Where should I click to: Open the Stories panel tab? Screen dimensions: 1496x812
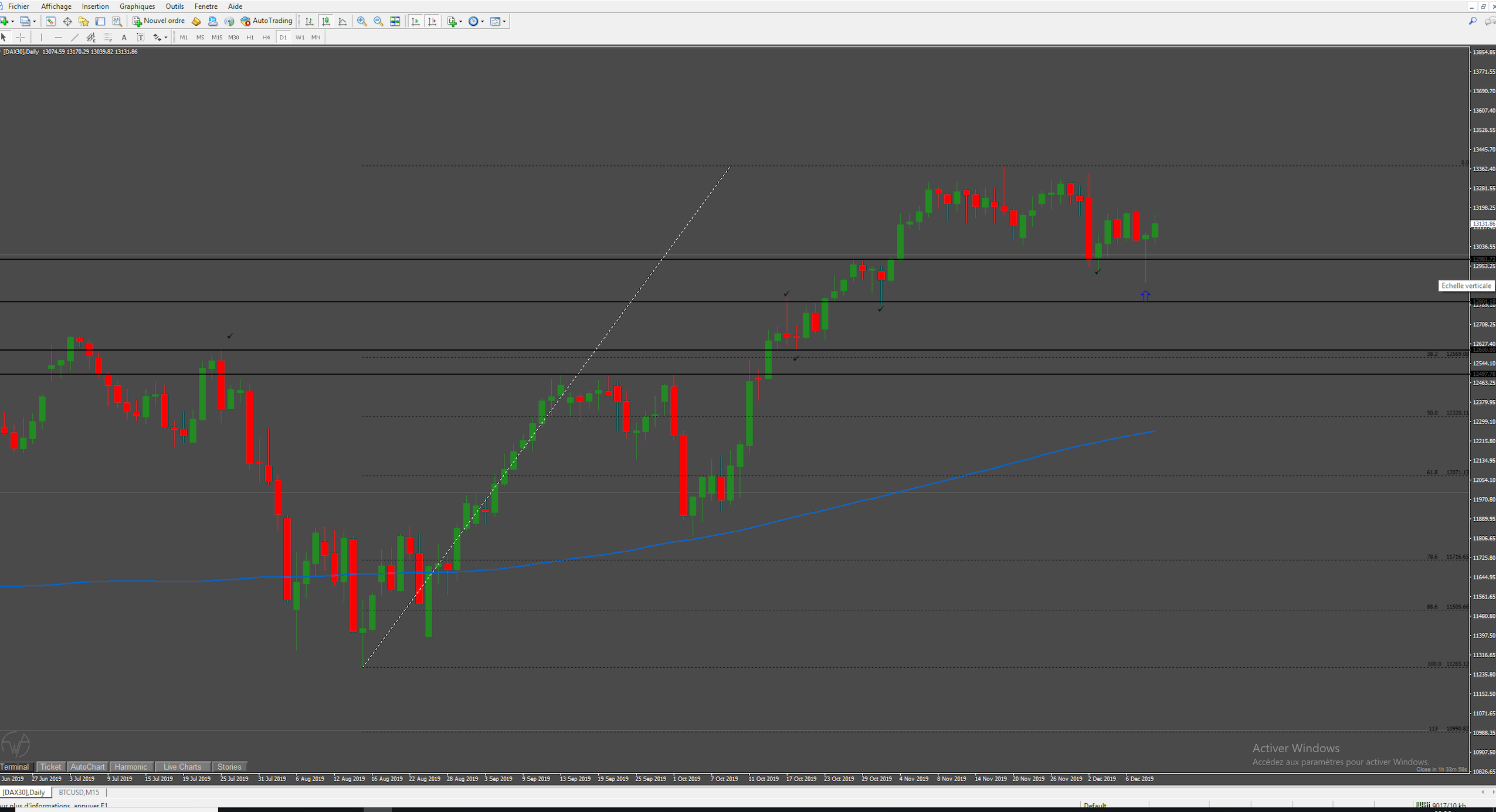click(x=229, y=767)
